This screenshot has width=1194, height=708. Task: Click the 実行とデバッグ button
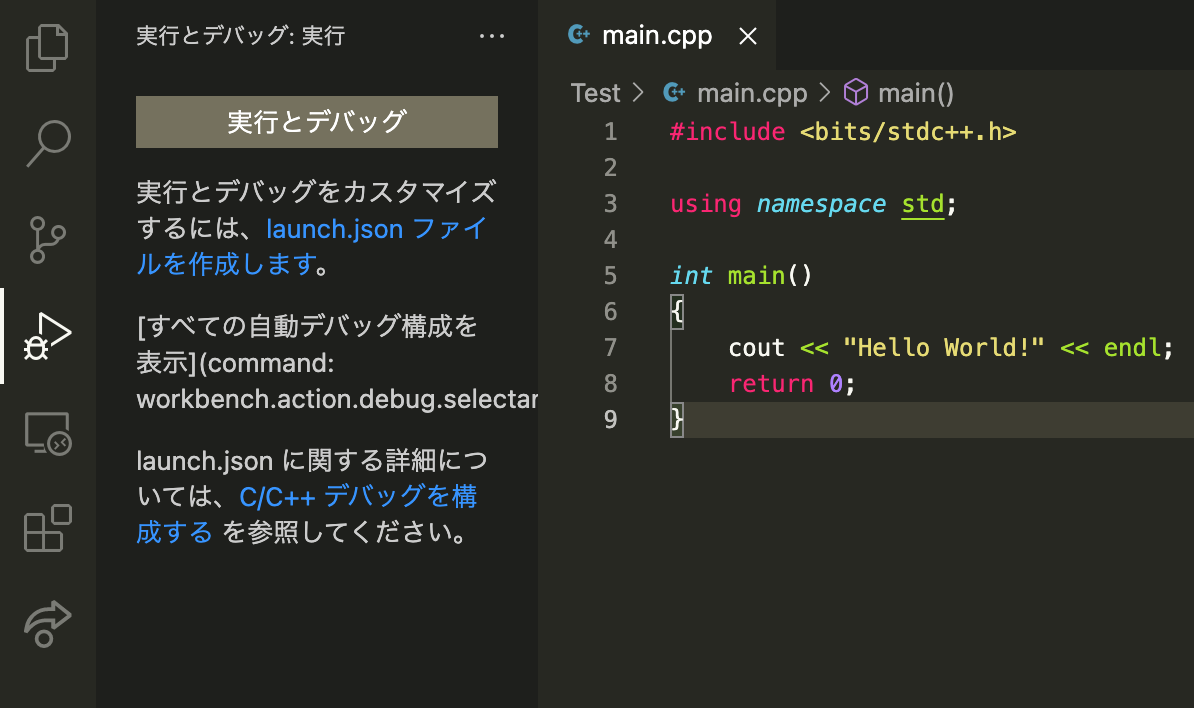click(x=317, y=122)
